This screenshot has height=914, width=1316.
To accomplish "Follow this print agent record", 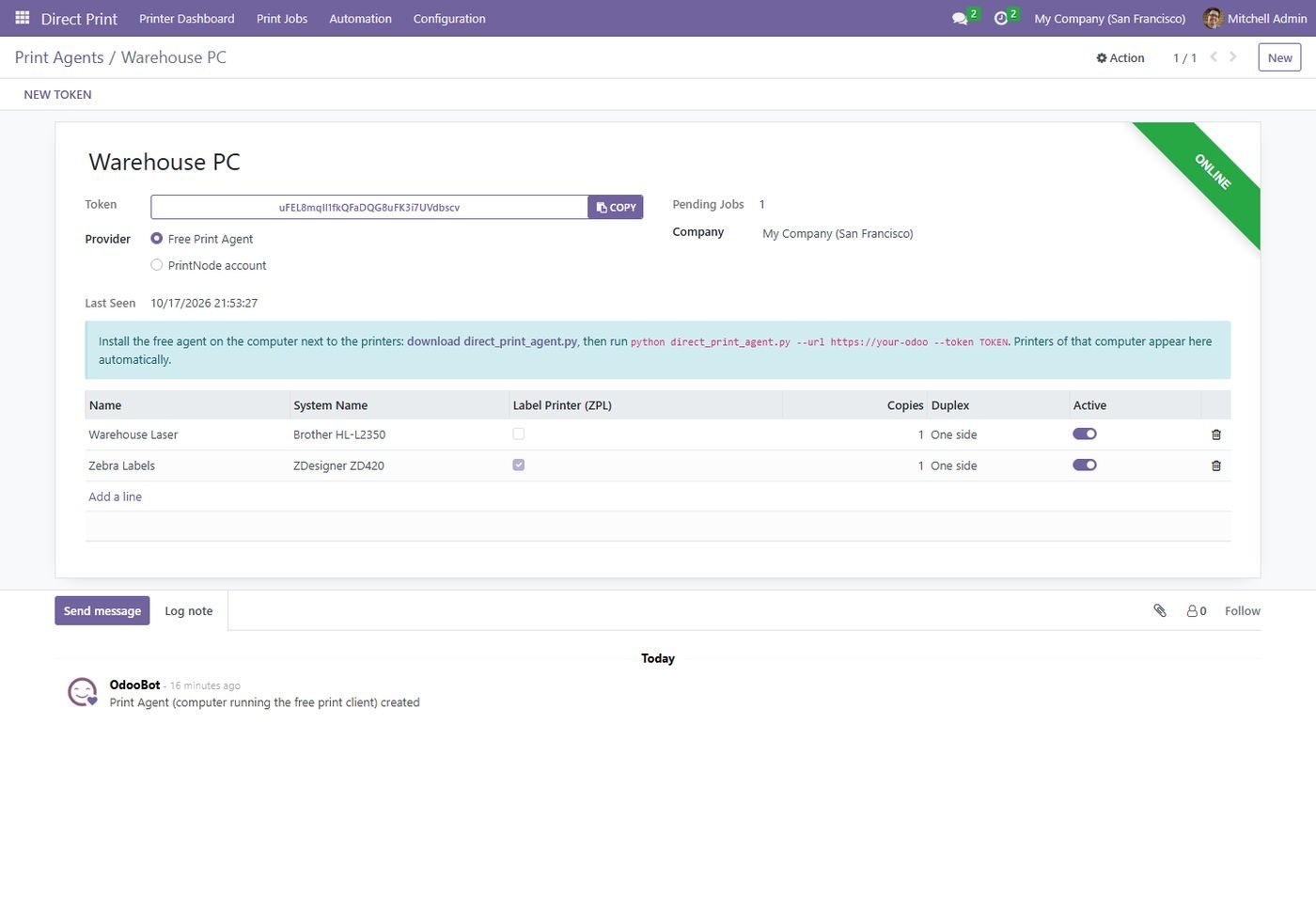I will (x=1242, y=610).
